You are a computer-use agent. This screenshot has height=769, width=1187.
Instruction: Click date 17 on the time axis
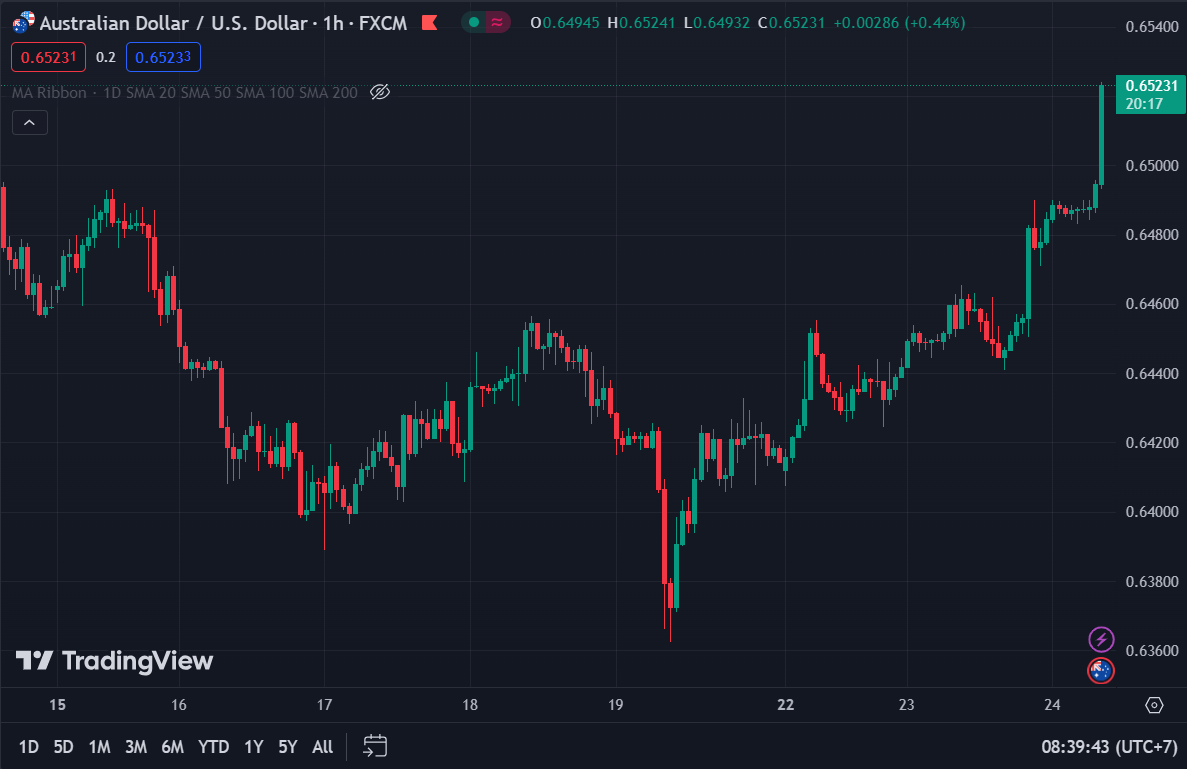coord(324,705)
